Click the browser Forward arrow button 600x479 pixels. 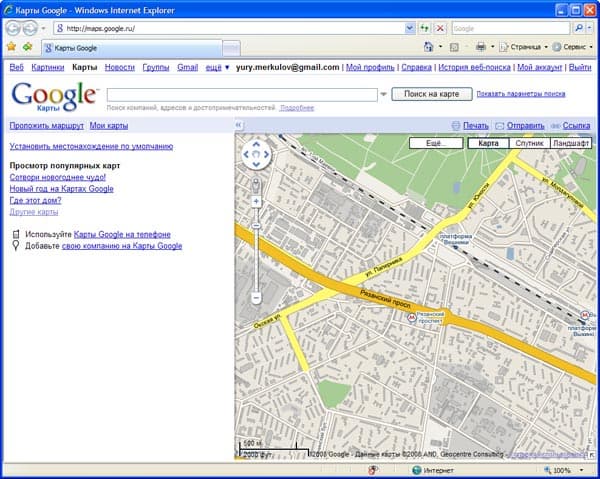coord(30,28)
